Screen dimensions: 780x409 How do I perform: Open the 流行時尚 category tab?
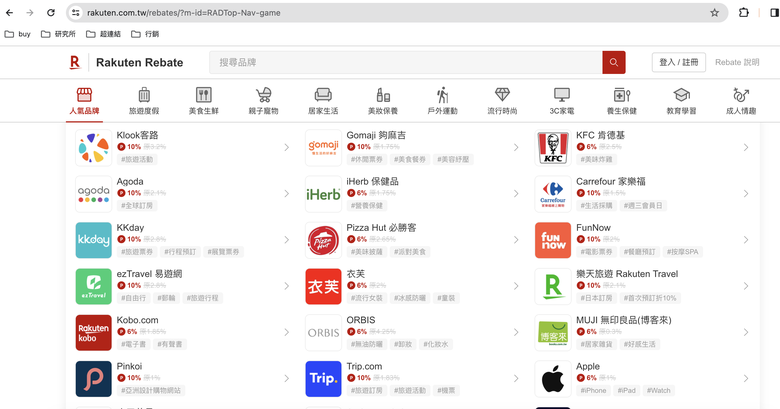pos(502,101)
